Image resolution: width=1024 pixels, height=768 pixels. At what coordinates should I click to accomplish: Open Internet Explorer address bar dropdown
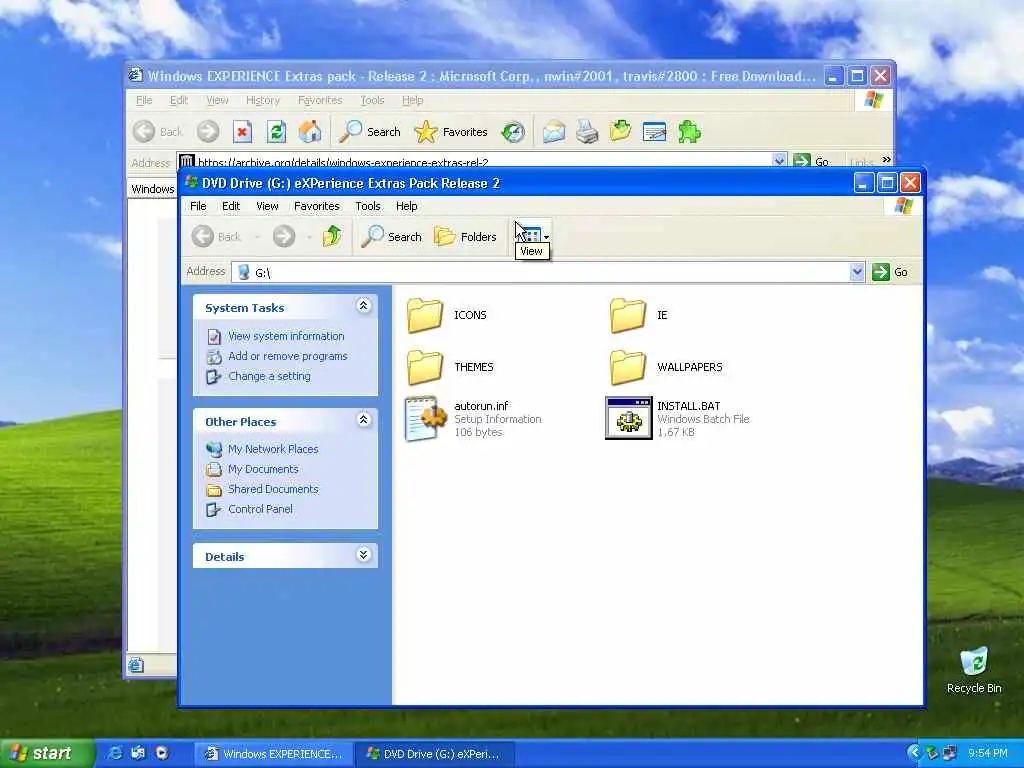(x=778, y=160)
